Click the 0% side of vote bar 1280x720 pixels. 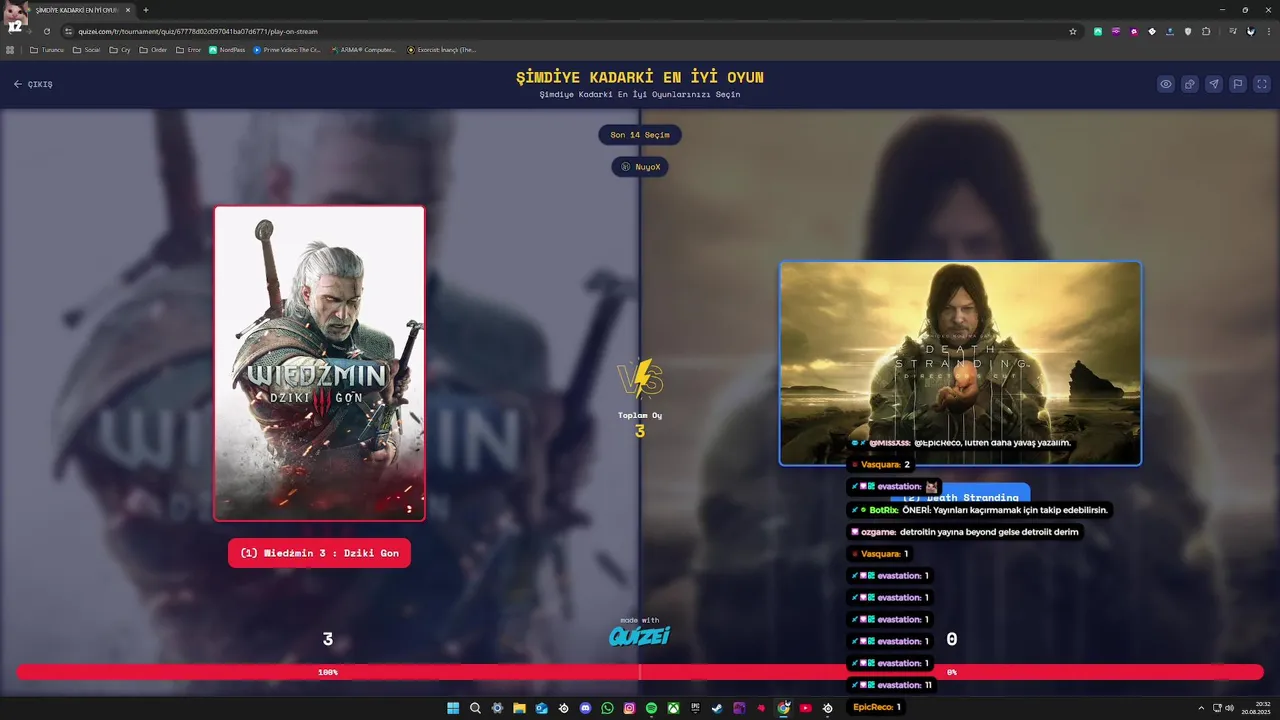pos(952,672)
